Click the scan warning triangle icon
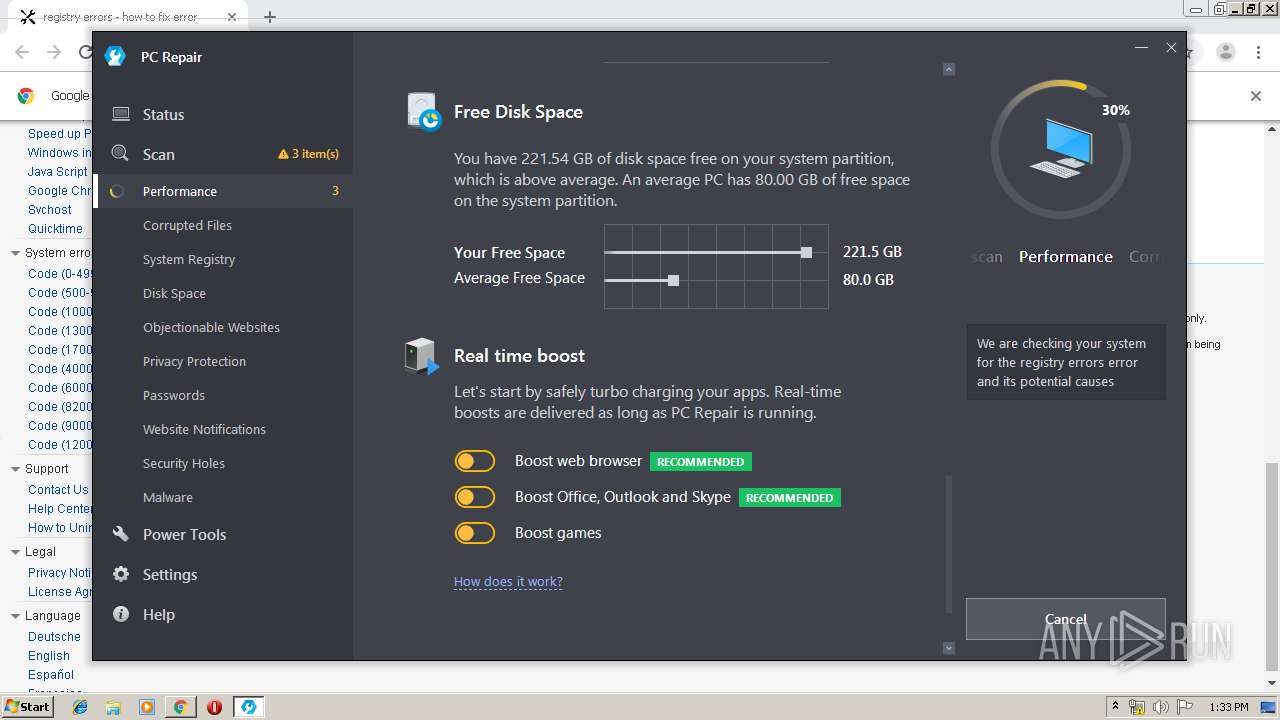 [283, 154]
